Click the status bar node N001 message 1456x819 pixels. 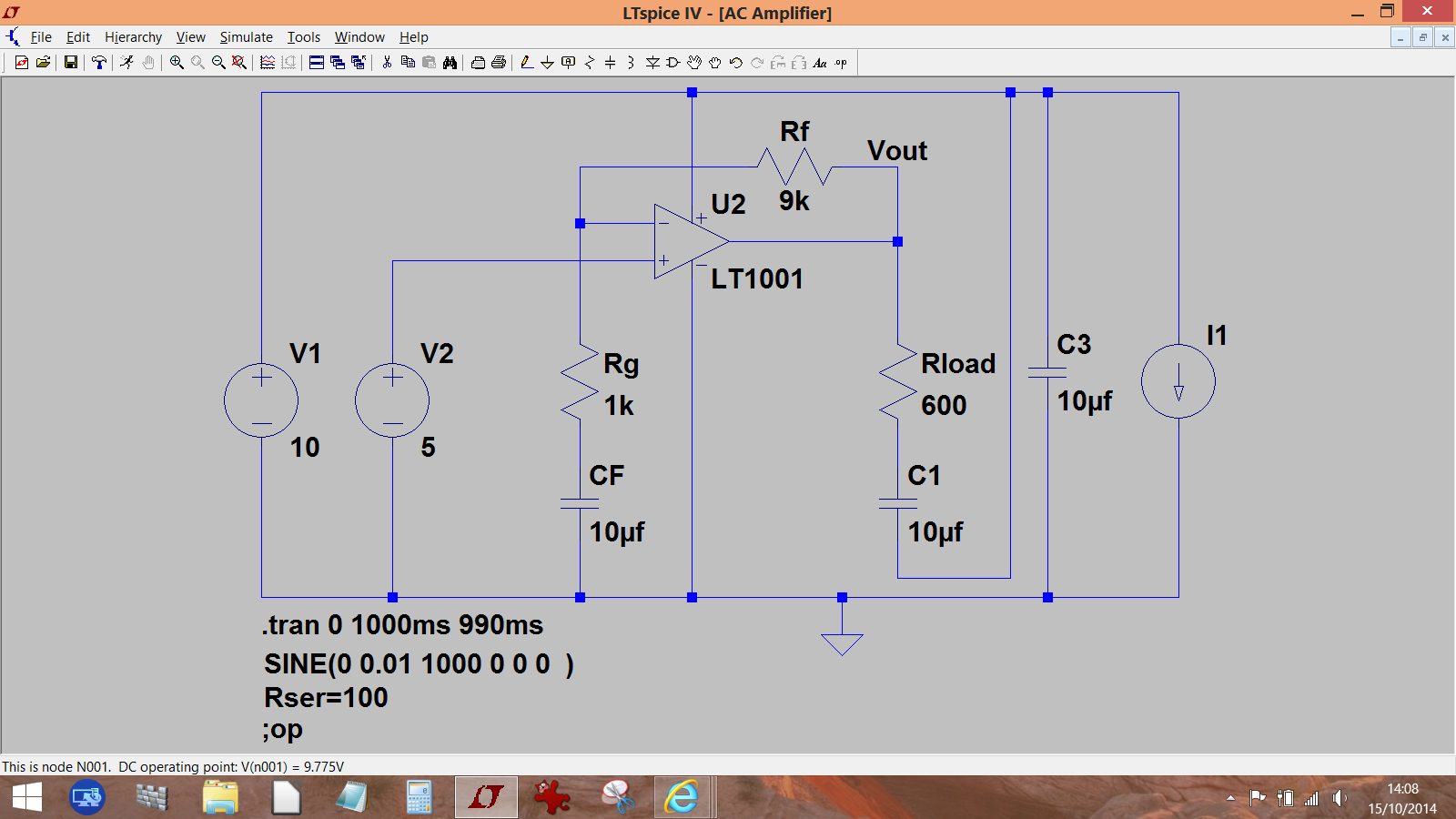(x=173, y=766)
